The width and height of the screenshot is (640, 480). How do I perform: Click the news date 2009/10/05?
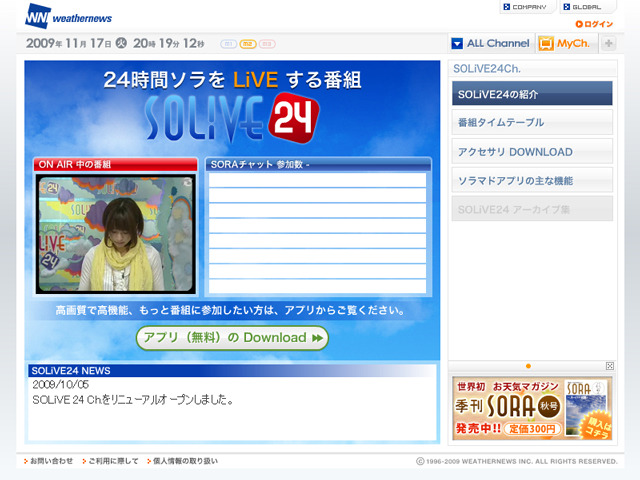[60, 384]
